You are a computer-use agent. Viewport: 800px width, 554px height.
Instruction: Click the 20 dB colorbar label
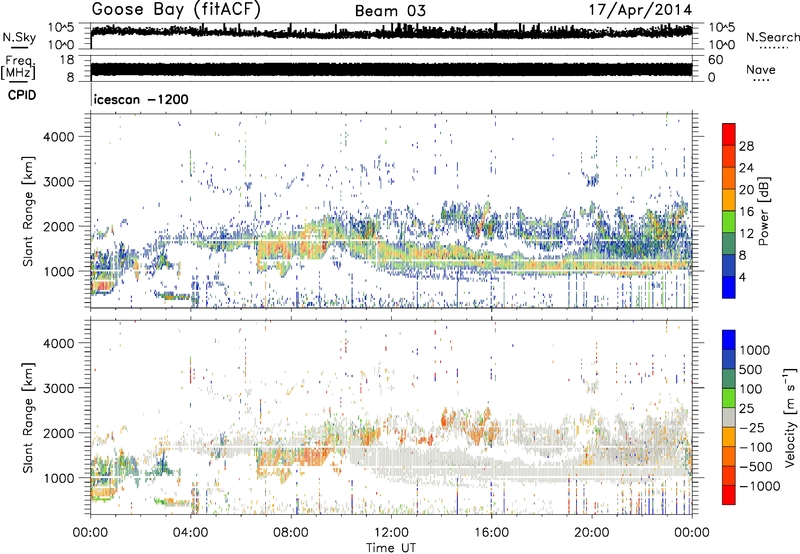coord(746,190)
